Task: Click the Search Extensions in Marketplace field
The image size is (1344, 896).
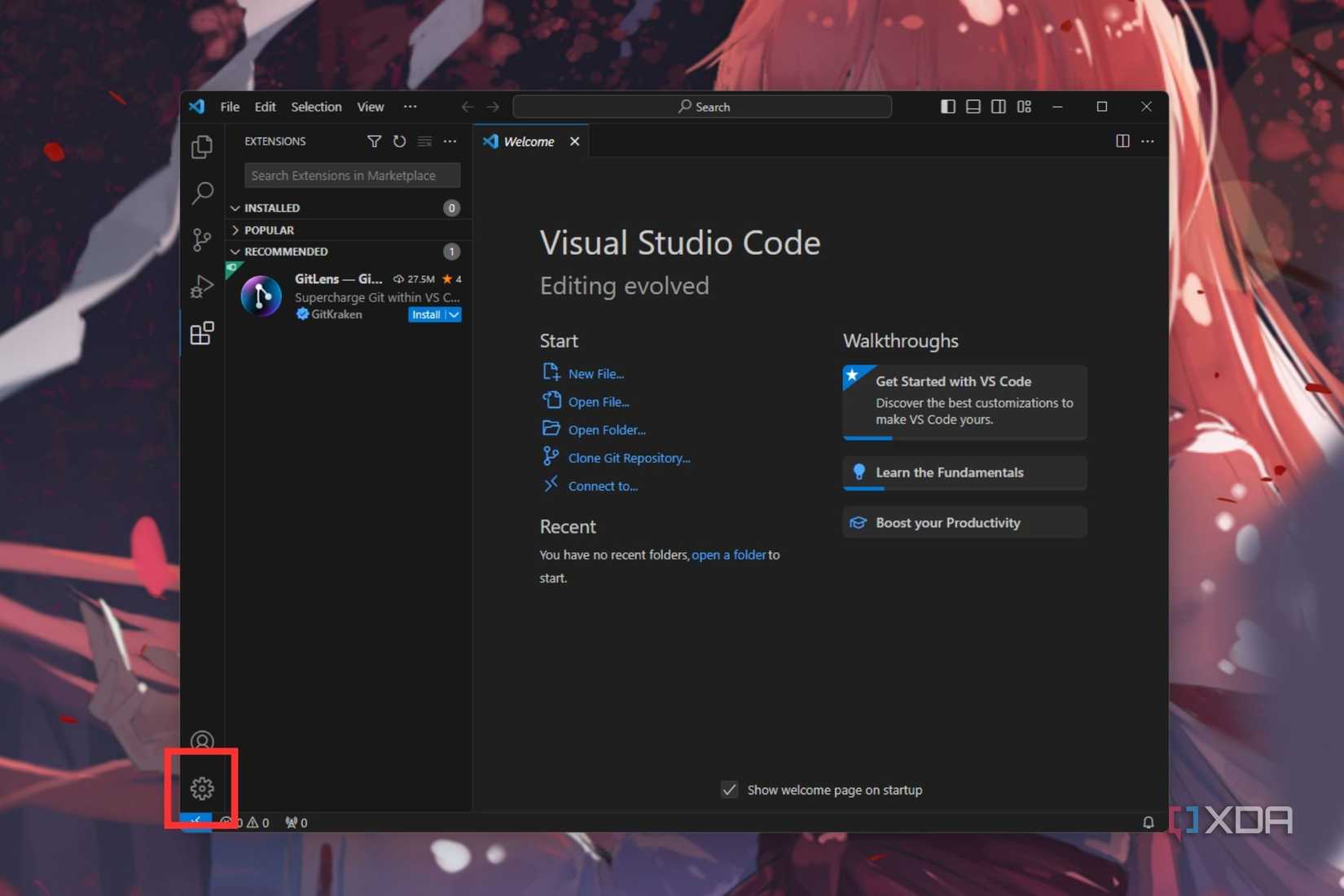Action: pos(352,176)
